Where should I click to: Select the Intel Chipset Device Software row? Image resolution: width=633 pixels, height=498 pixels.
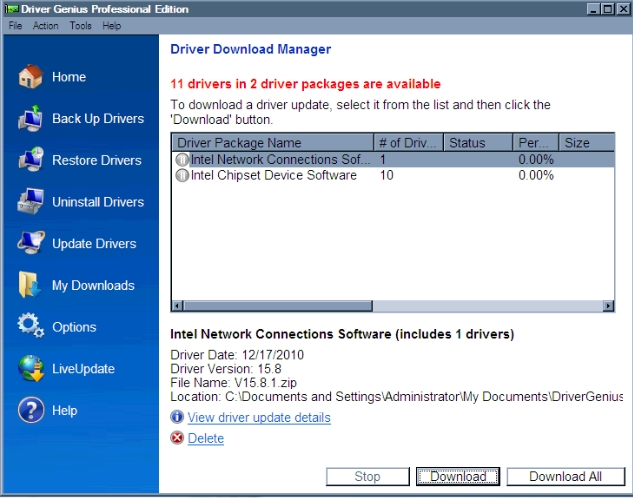tap(273, 176)
